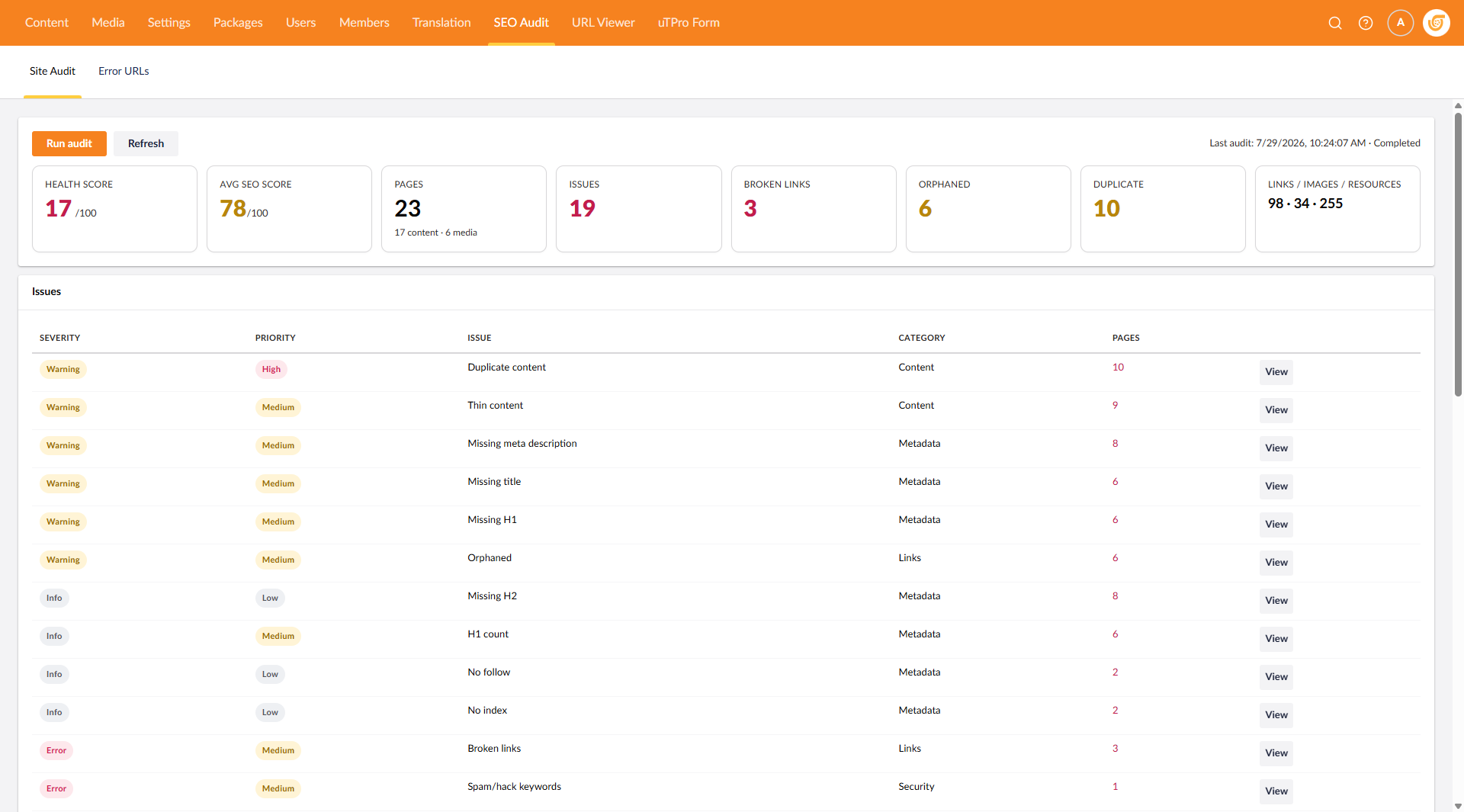The width and height of the screenshot is (1464, 812).
Task: Open the Users section
Action: (300, 23)
